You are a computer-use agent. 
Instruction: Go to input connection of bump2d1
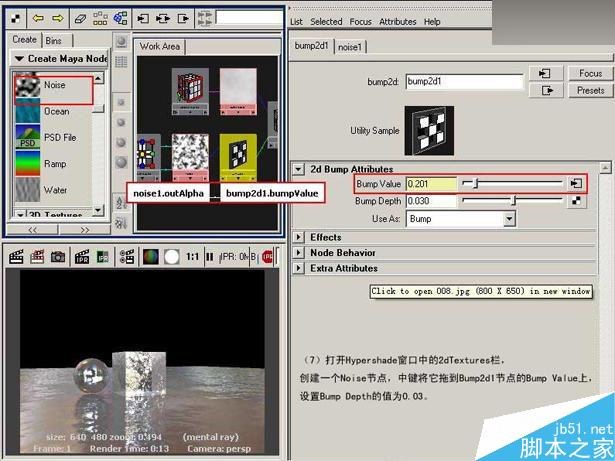point(546,73)
